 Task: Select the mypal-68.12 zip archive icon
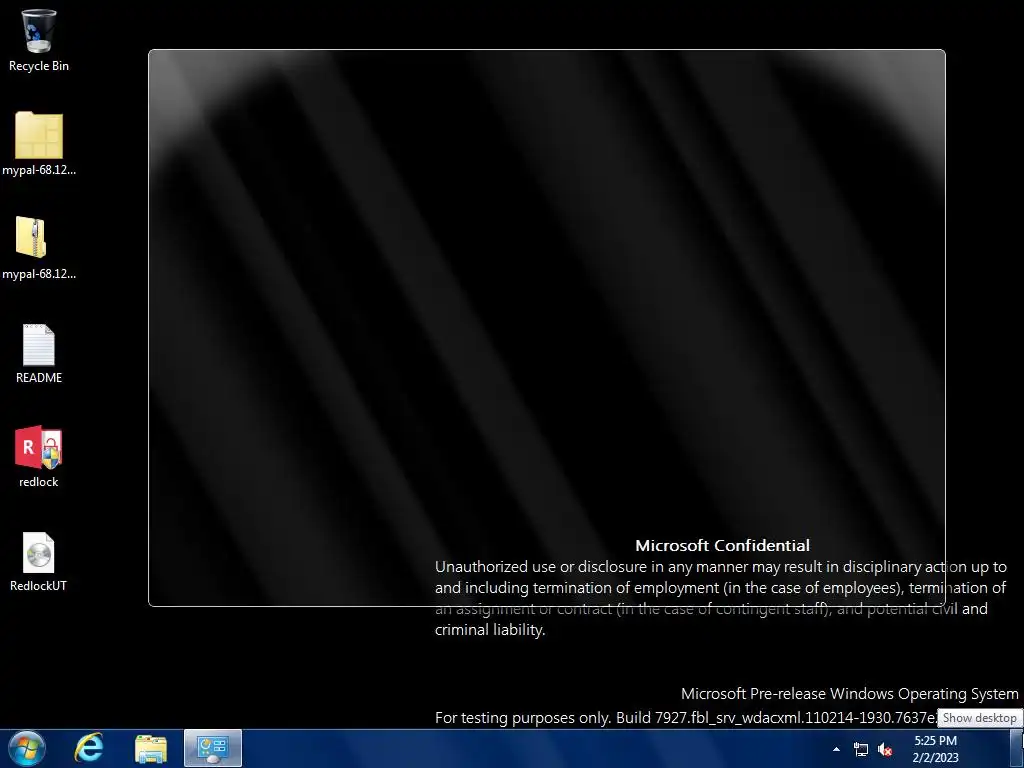click(x=39, y=248)
